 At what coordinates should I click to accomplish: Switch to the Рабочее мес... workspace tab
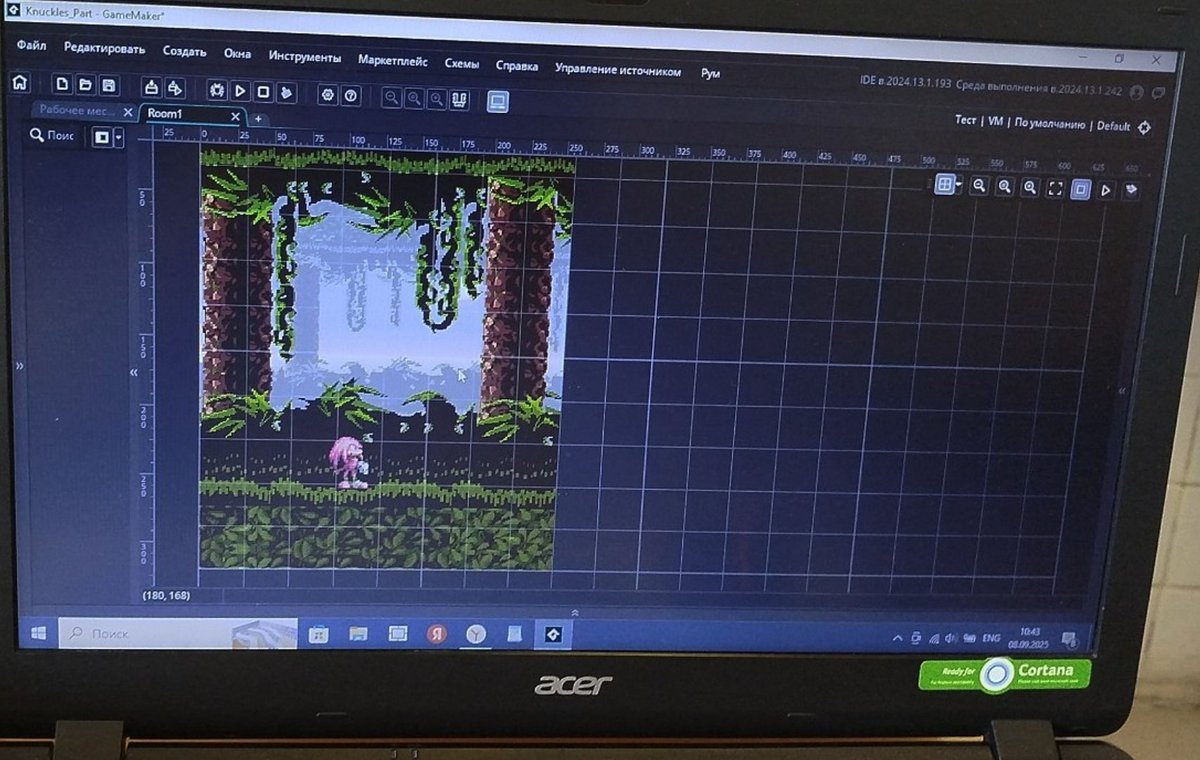pos(77,111)
